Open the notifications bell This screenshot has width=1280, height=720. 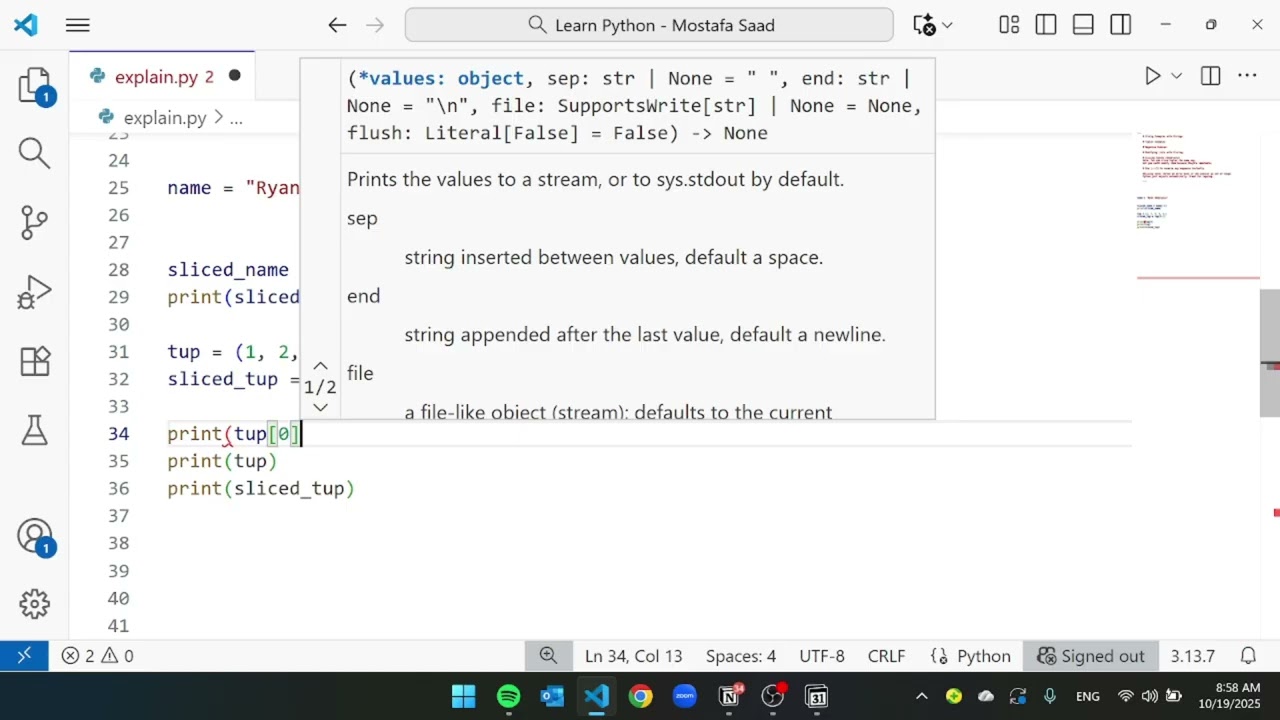point(1248,656)
